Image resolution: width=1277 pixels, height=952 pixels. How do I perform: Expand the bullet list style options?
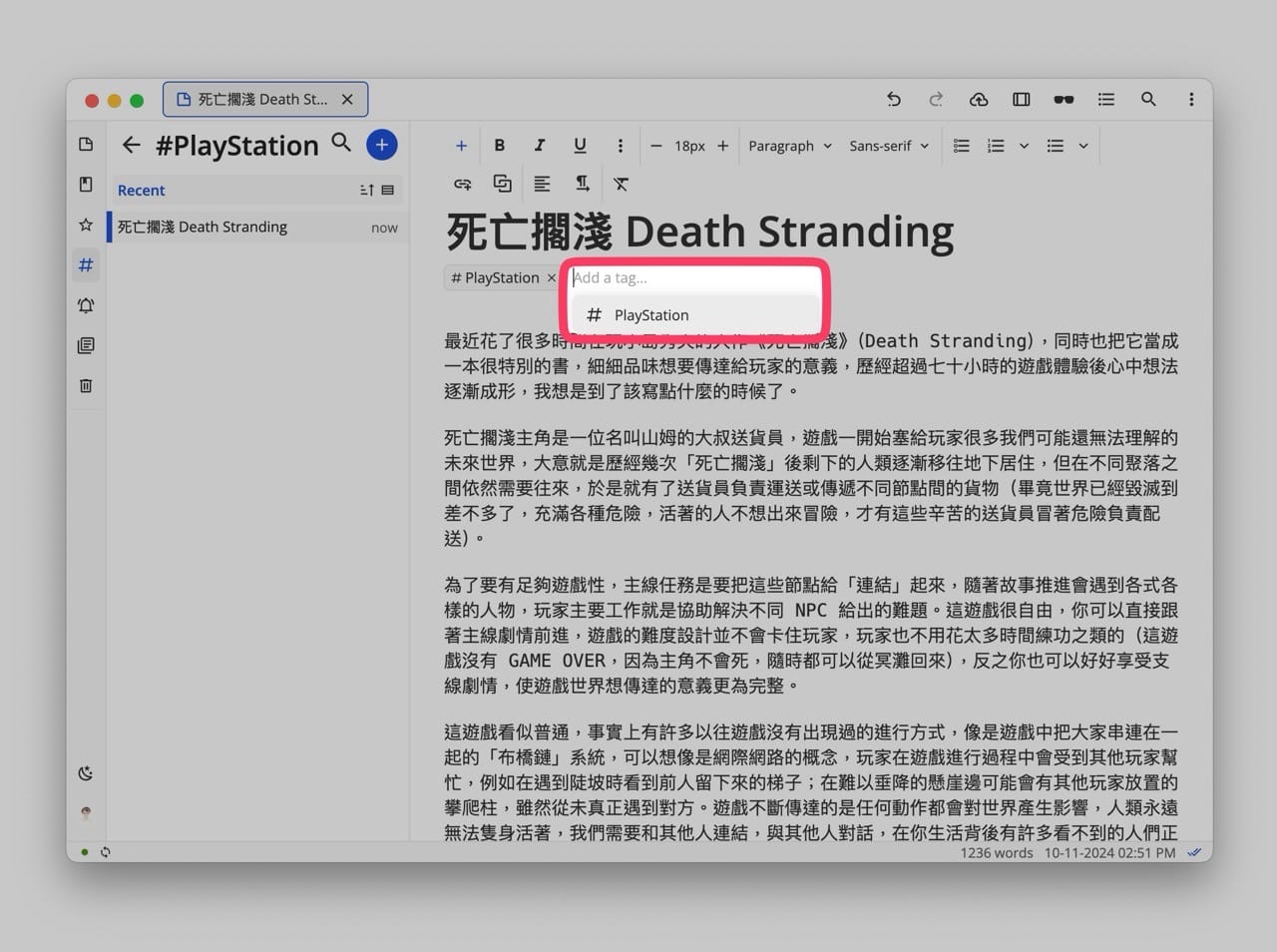coord(1083,146)
